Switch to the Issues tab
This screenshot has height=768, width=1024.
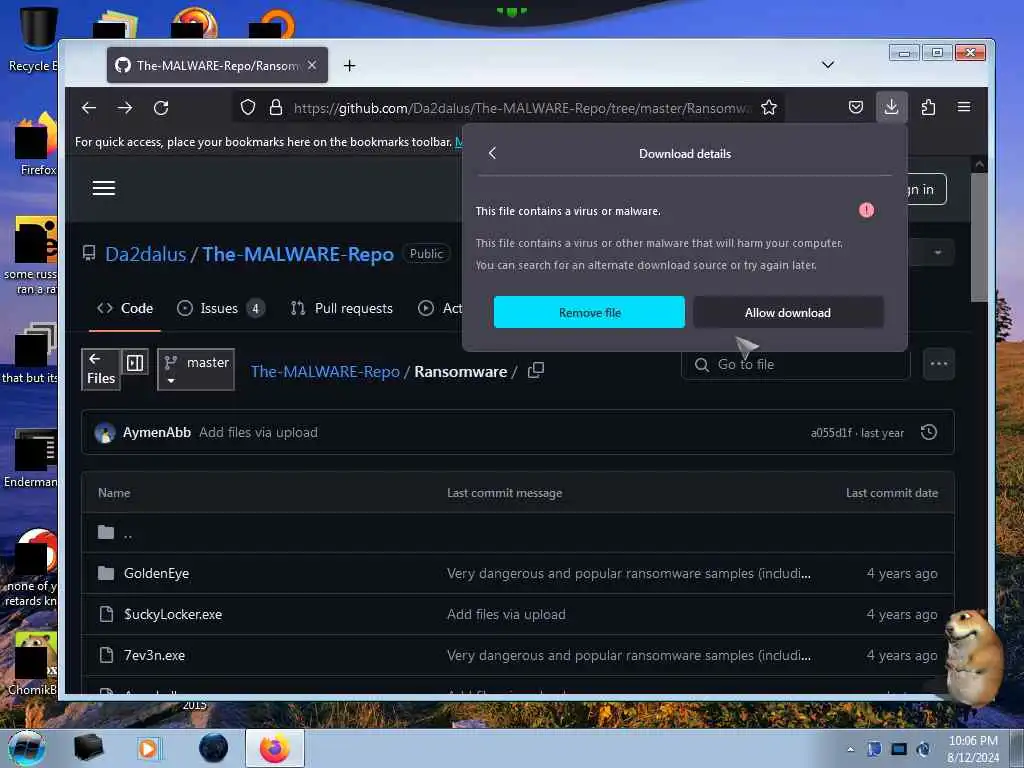click(221, 308)
